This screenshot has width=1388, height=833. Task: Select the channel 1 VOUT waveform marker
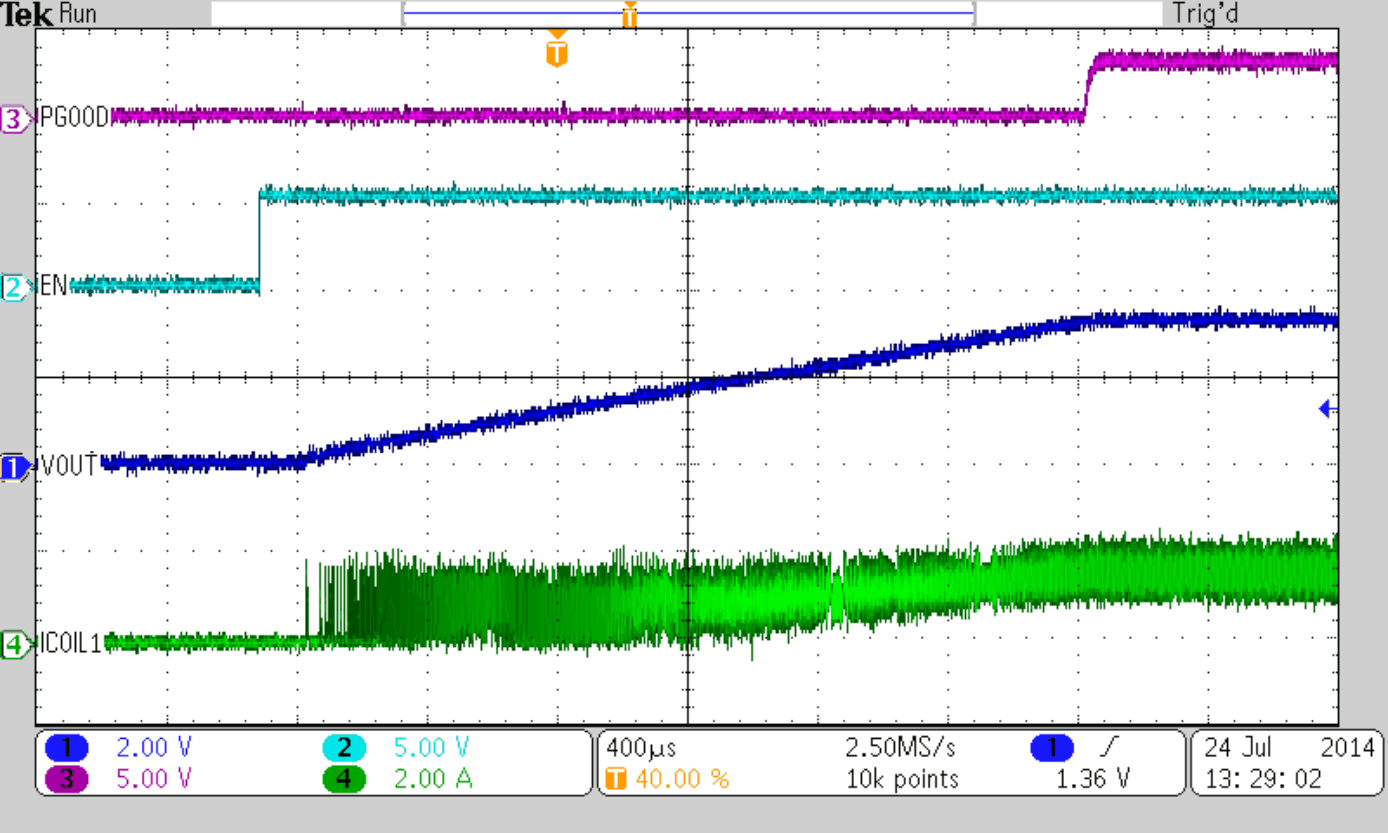[x=14, y=469]
